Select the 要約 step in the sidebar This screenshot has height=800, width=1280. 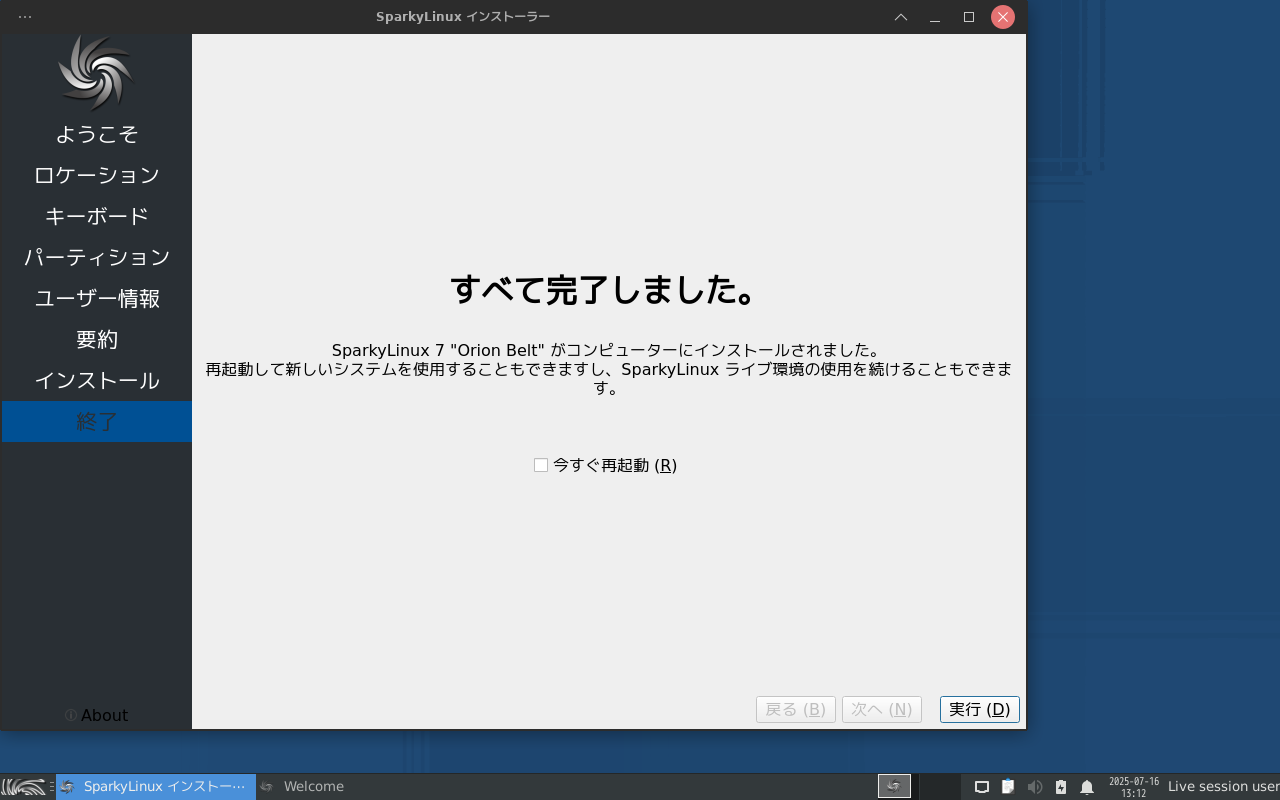pyautogui.click(x=97, y=339)
